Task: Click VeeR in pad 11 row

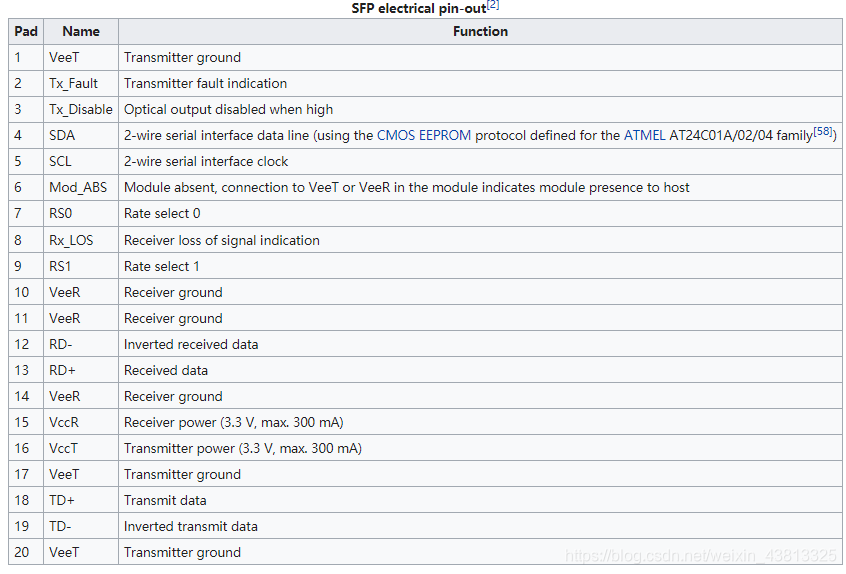Action: 64,318
